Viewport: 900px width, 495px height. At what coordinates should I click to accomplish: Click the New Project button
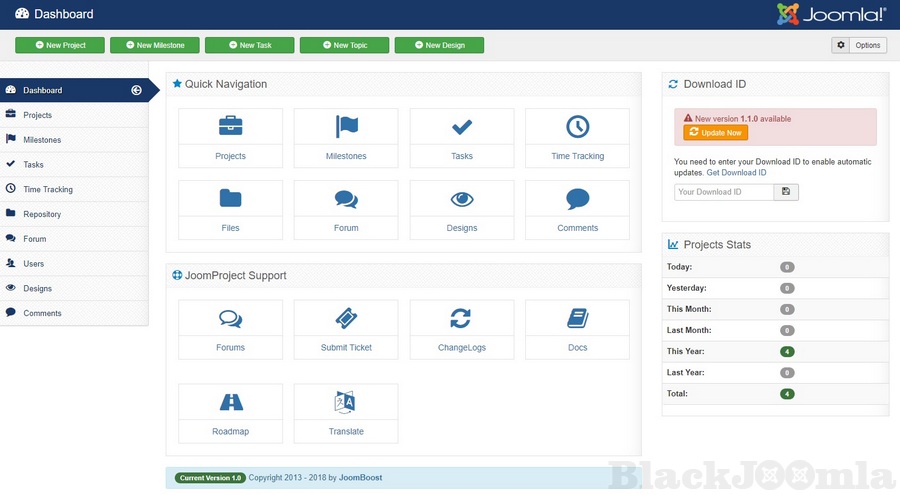pyautogui.click(x=60, y=45)
